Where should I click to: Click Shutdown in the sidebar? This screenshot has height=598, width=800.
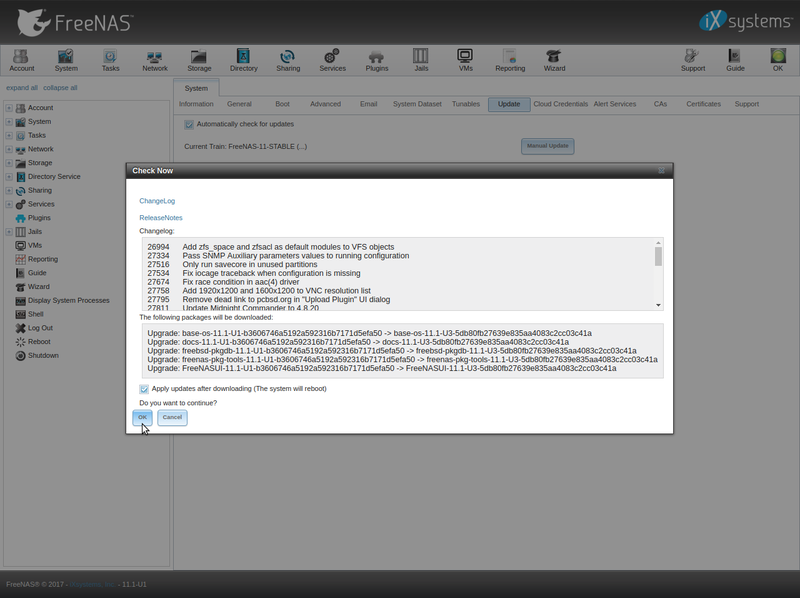click(x=43, y=356)
